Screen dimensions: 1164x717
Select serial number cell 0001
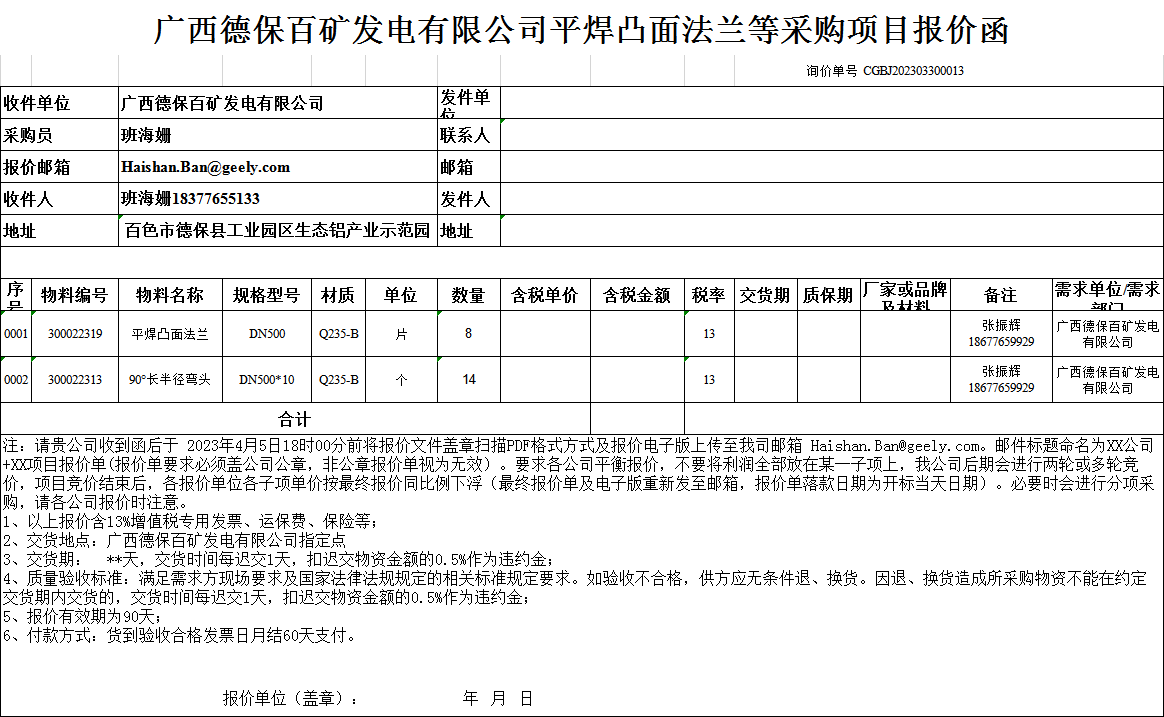pyautogui.click(x=16, y=333)
